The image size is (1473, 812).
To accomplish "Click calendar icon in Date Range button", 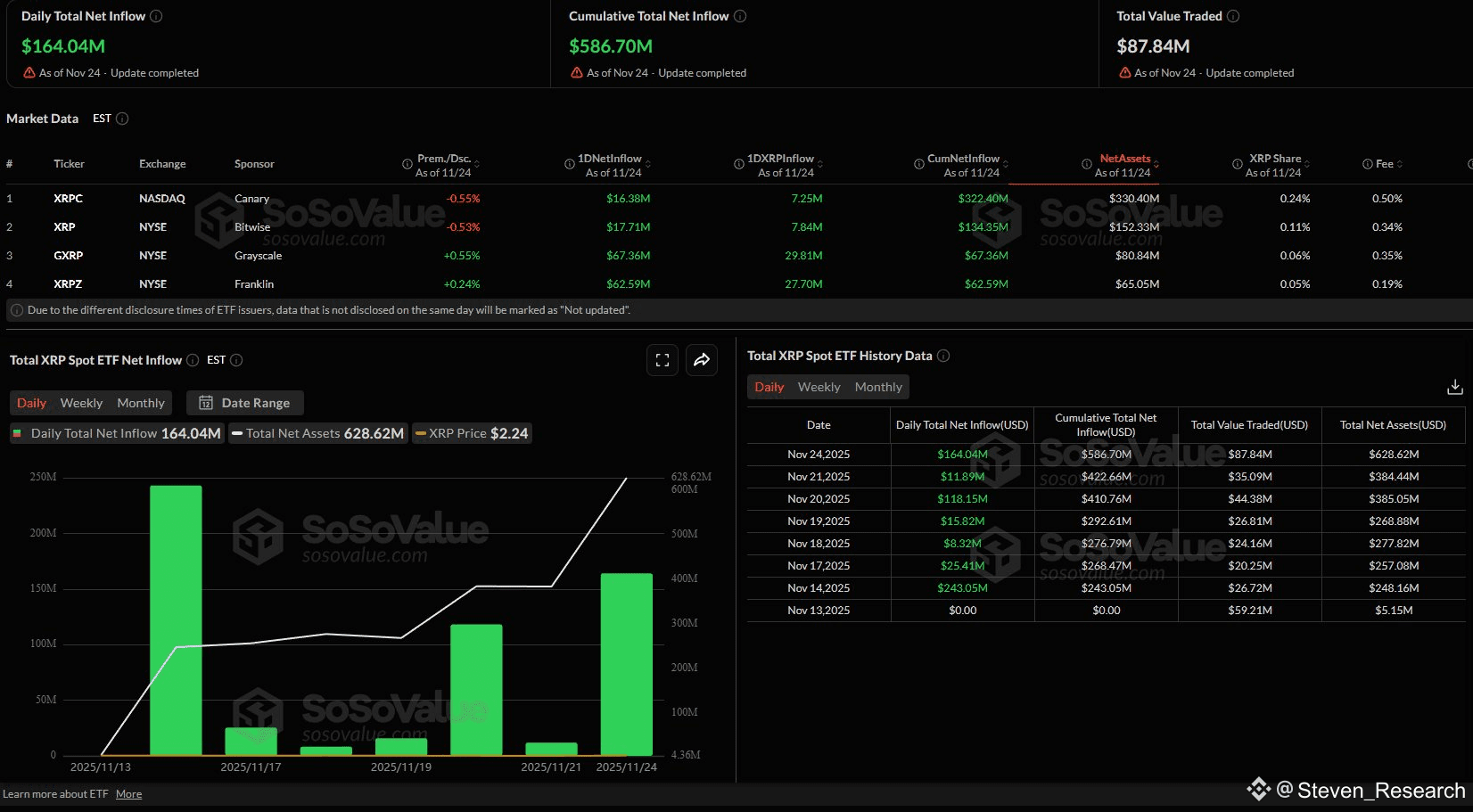I will coord(206,403).
